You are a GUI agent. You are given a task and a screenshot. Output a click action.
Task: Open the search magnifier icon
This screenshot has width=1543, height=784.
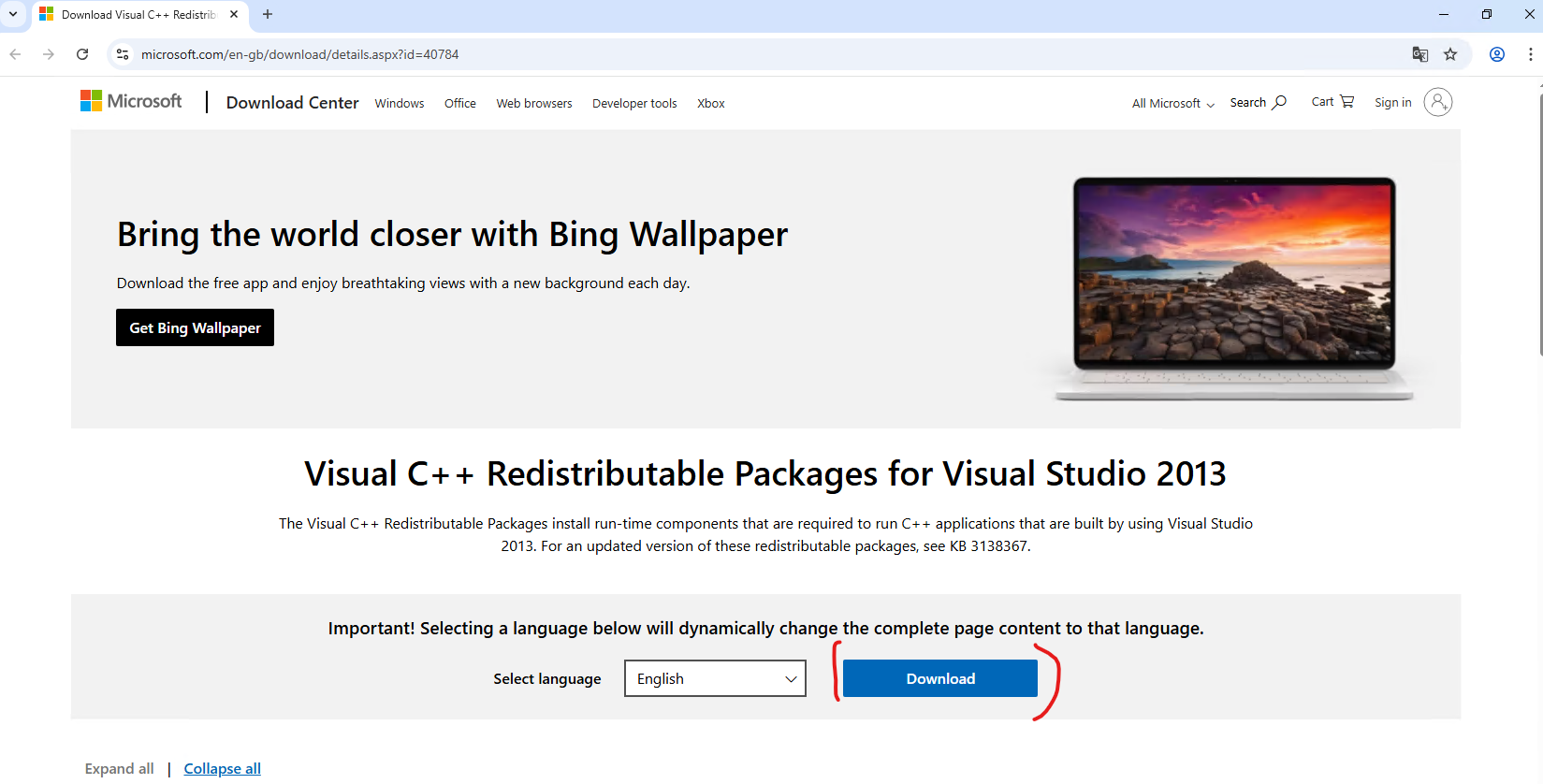1279,102
